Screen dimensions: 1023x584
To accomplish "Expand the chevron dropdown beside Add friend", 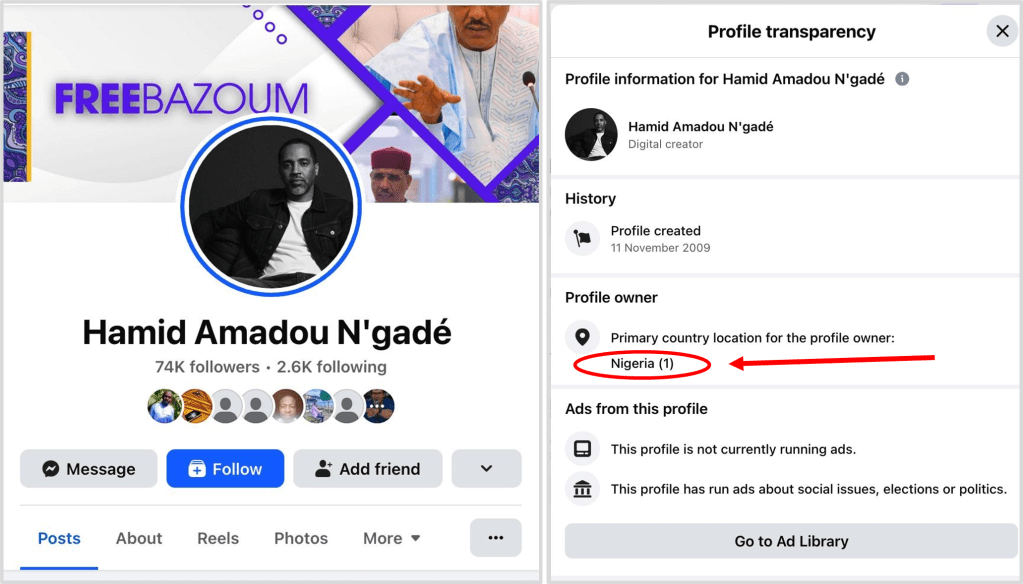I will coord(486,469).
